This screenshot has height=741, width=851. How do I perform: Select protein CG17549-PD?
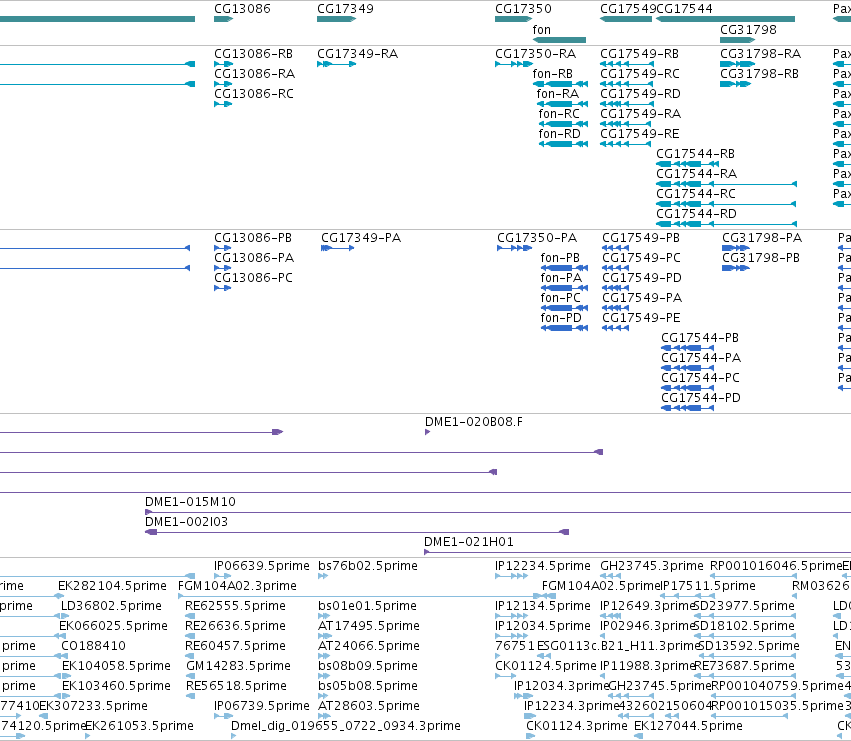pos(642,278)
